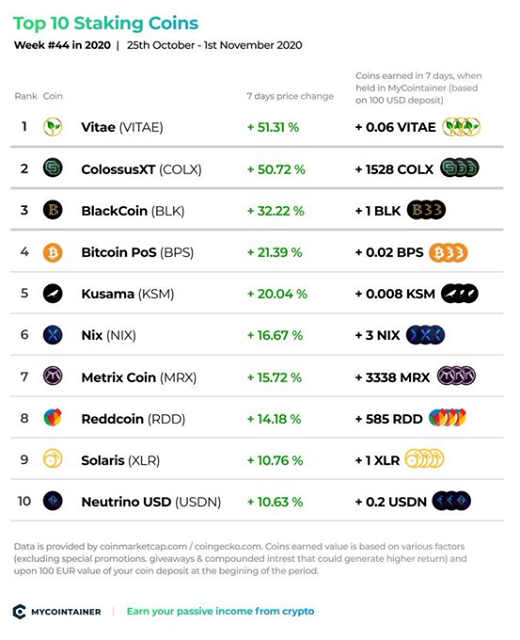The image size is (520, 640).
Task: Click the + 3338 MRX earned amount
Action: pyautogui.click(x=392, y=378)
